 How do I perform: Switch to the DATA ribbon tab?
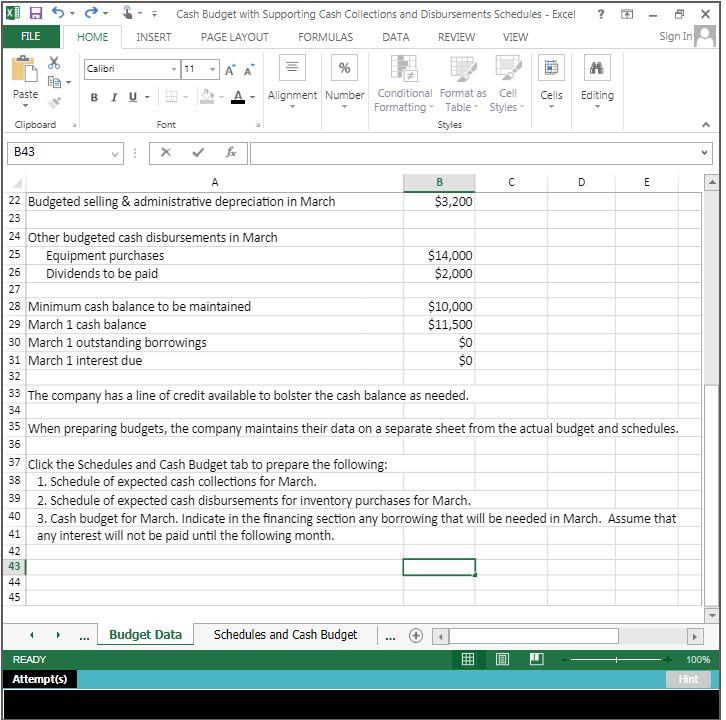pyautogui.click(x=395, y=37)
